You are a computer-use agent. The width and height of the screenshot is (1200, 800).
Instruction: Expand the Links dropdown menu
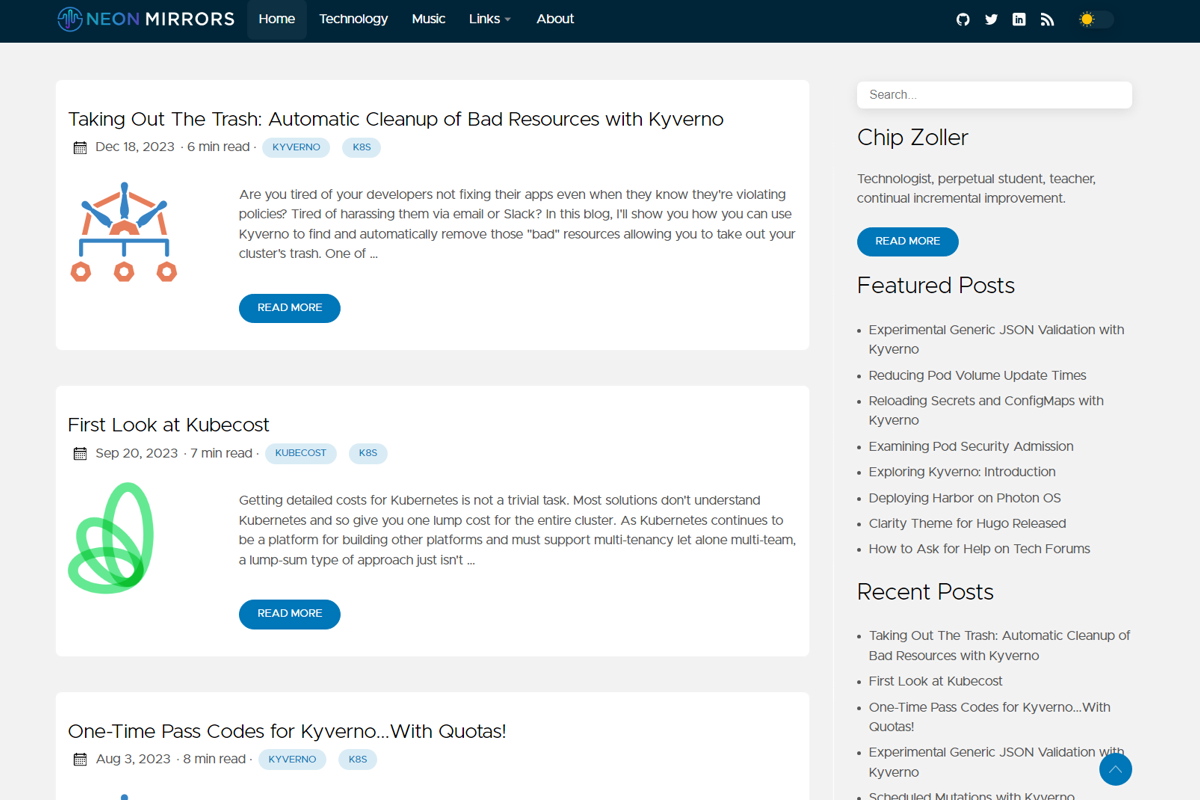pos(489,19)
